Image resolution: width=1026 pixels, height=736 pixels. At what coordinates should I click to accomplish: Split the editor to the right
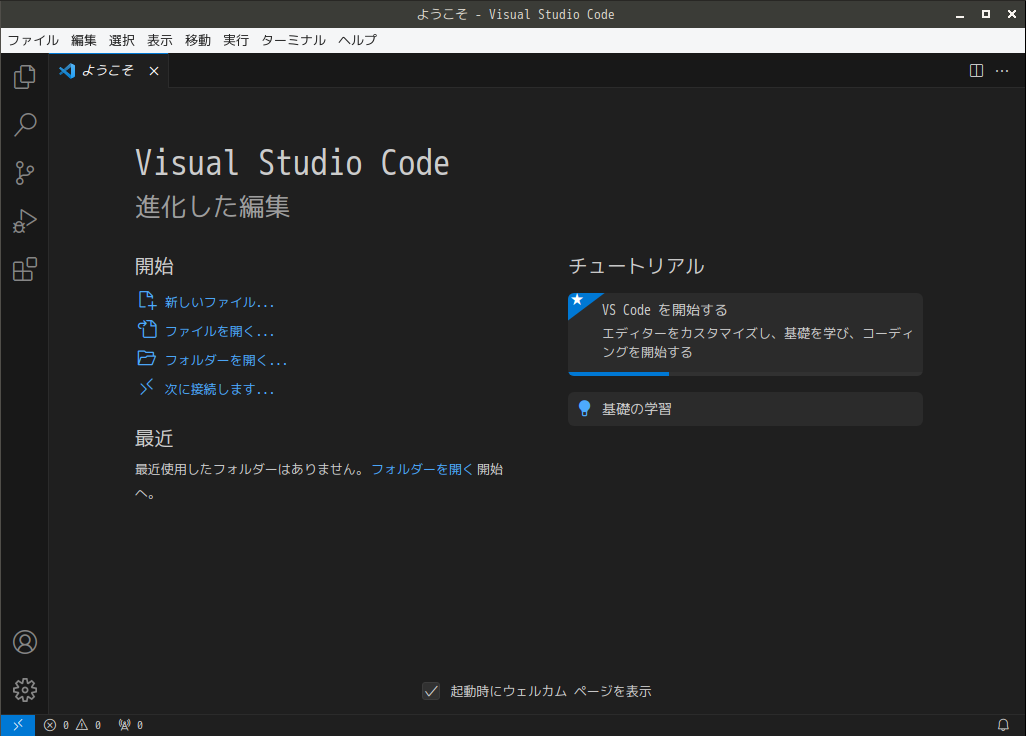click(x=976, y=71)
